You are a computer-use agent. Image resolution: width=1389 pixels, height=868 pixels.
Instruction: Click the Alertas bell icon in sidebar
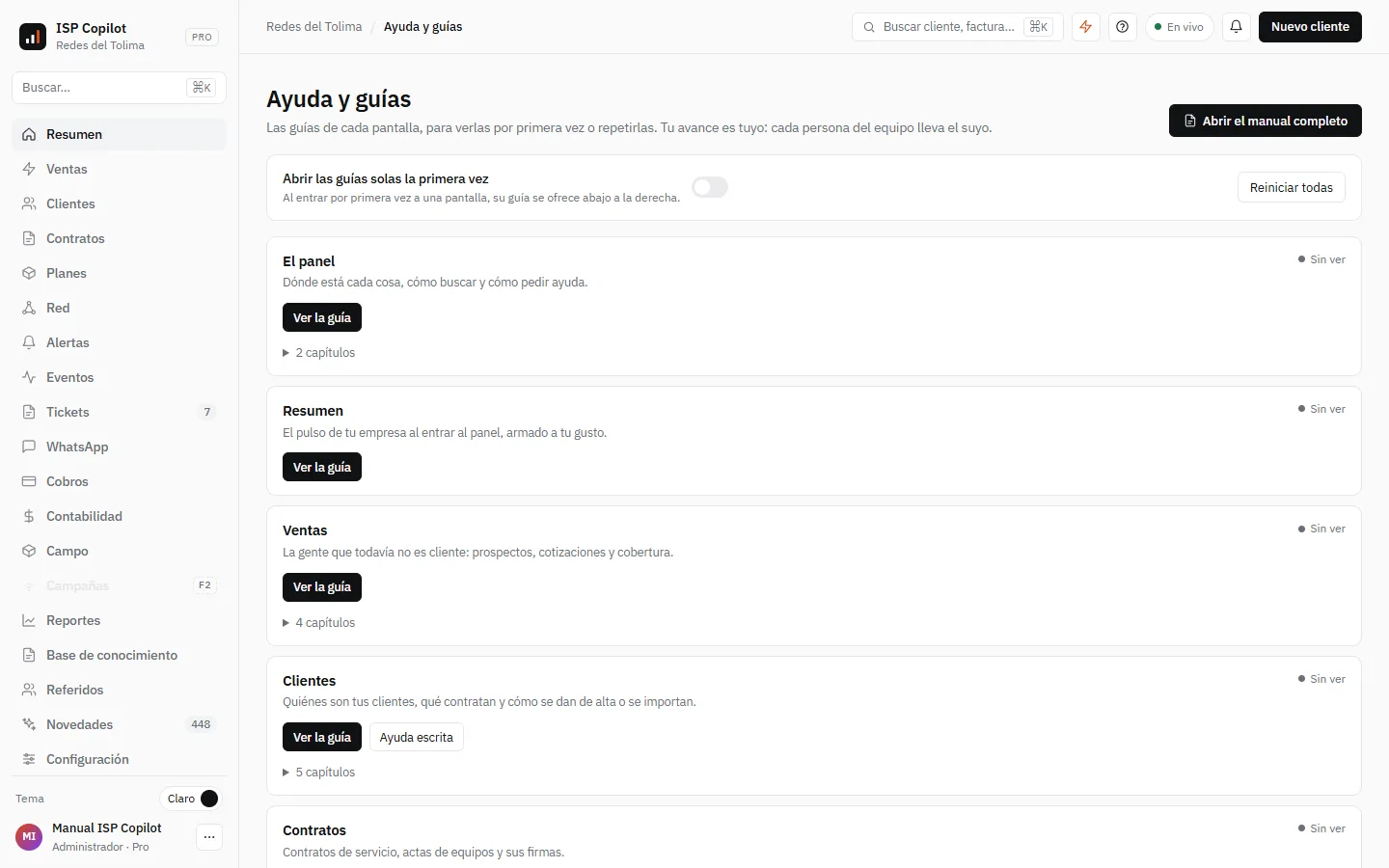pos(29,342)
